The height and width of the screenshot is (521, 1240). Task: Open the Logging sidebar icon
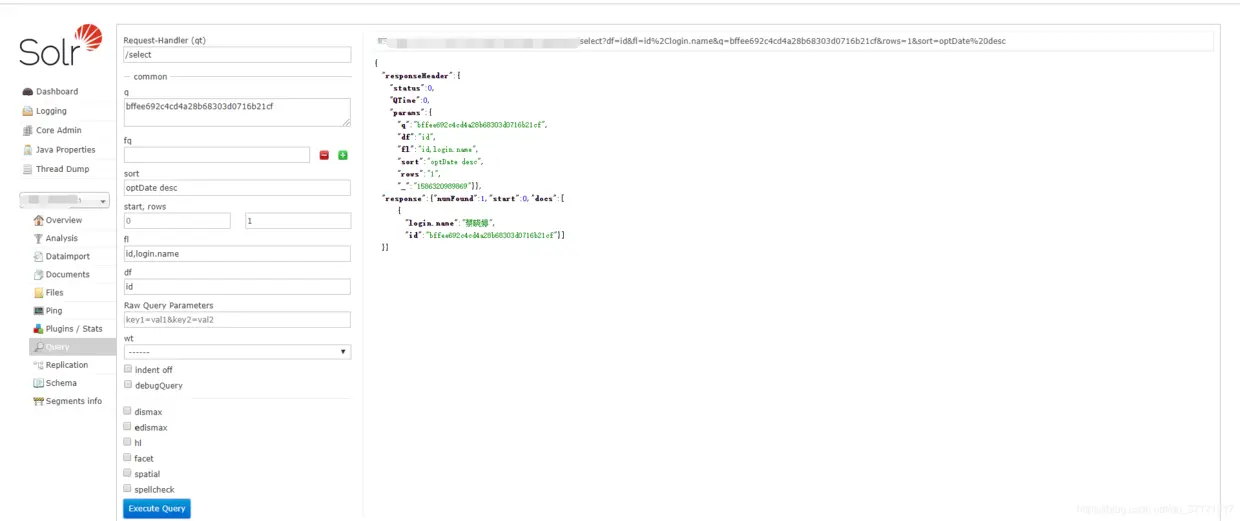tap(28, 111)
